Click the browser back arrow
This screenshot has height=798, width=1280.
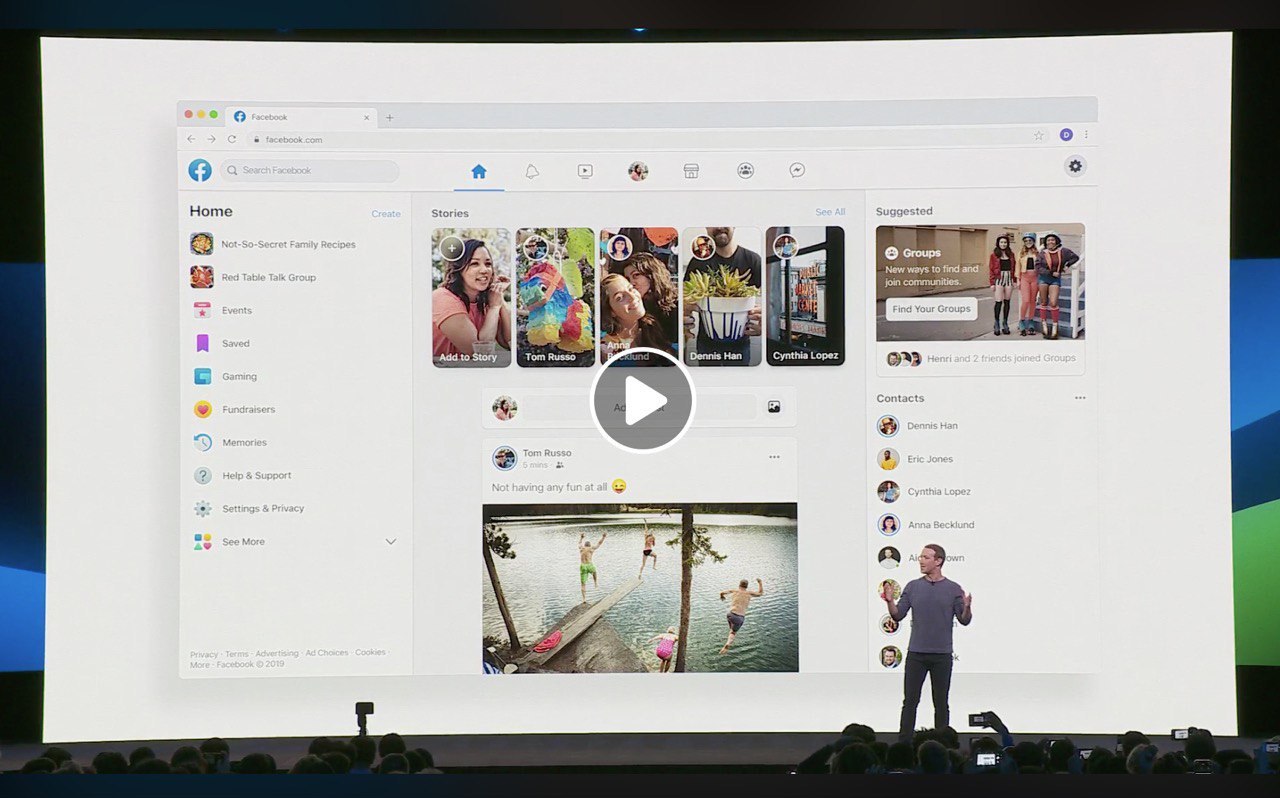[191, 139]
